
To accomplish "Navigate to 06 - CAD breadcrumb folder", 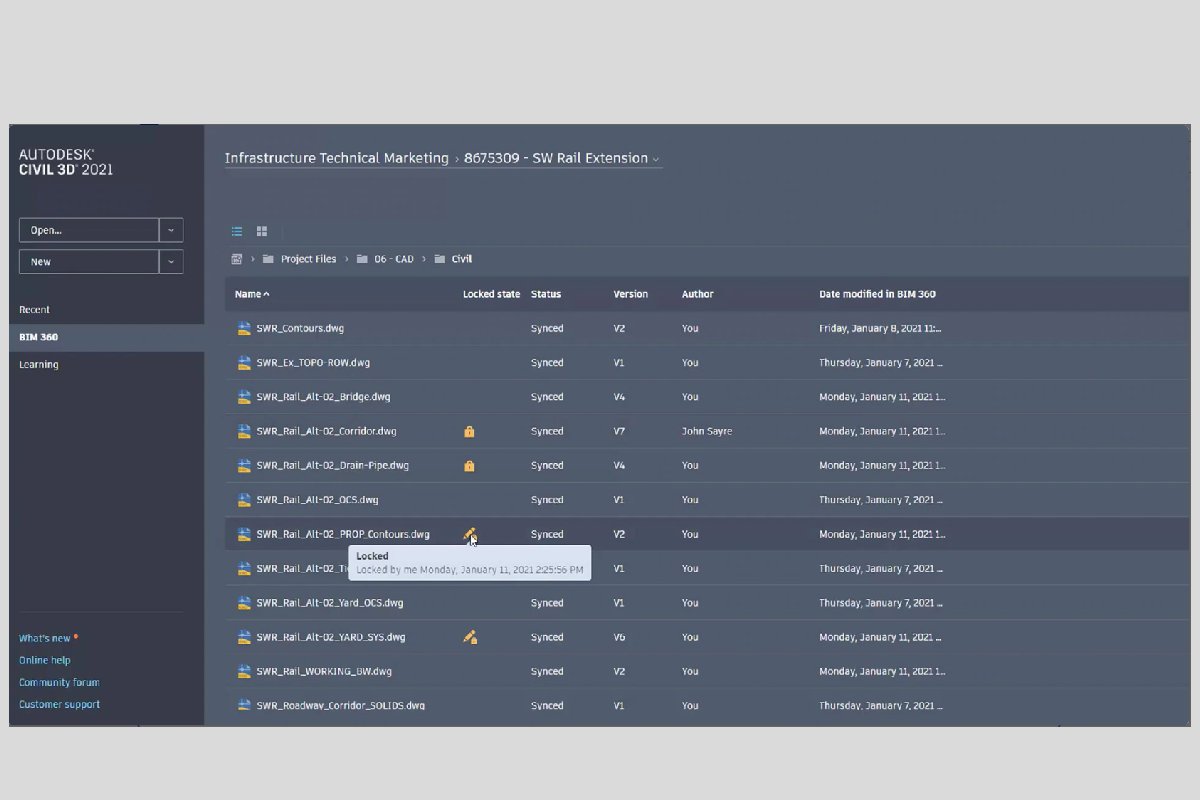I will point(394,259).
